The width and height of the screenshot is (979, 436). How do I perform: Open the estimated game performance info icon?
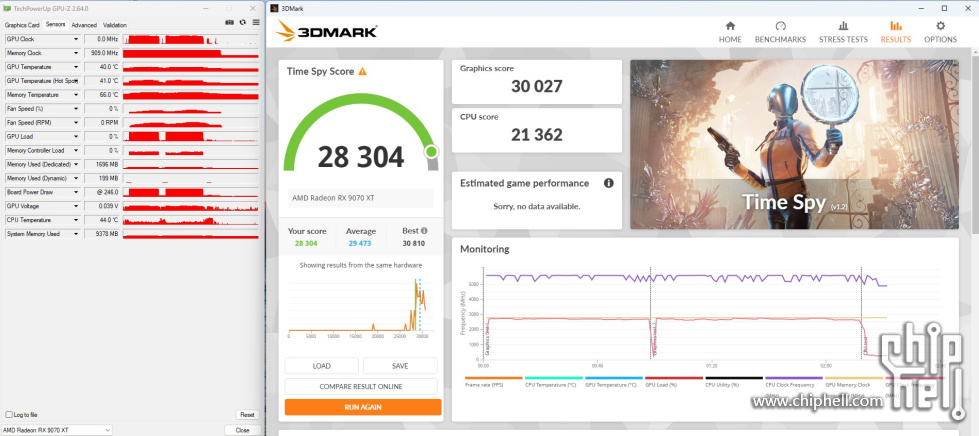click(608, 183)
